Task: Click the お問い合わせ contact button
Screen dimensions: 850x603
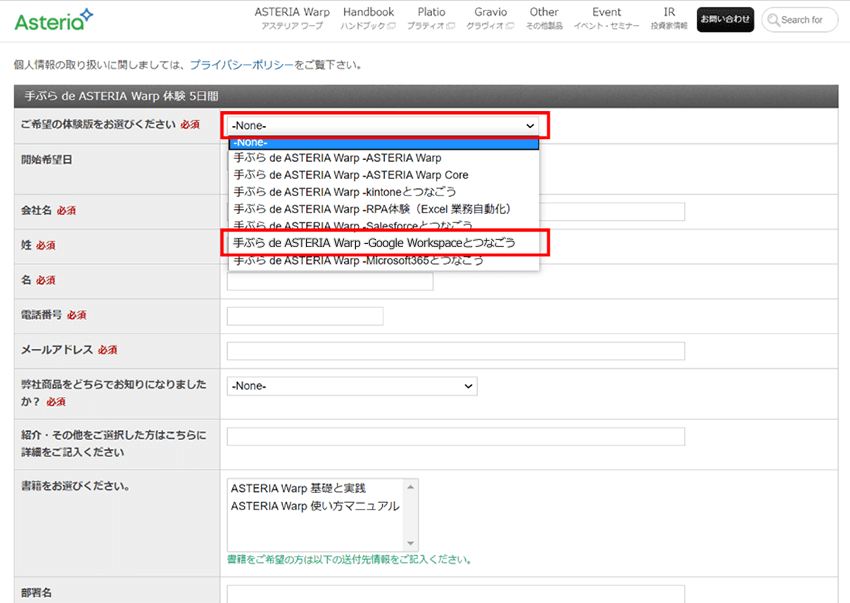Action: [x=725, y=20]
